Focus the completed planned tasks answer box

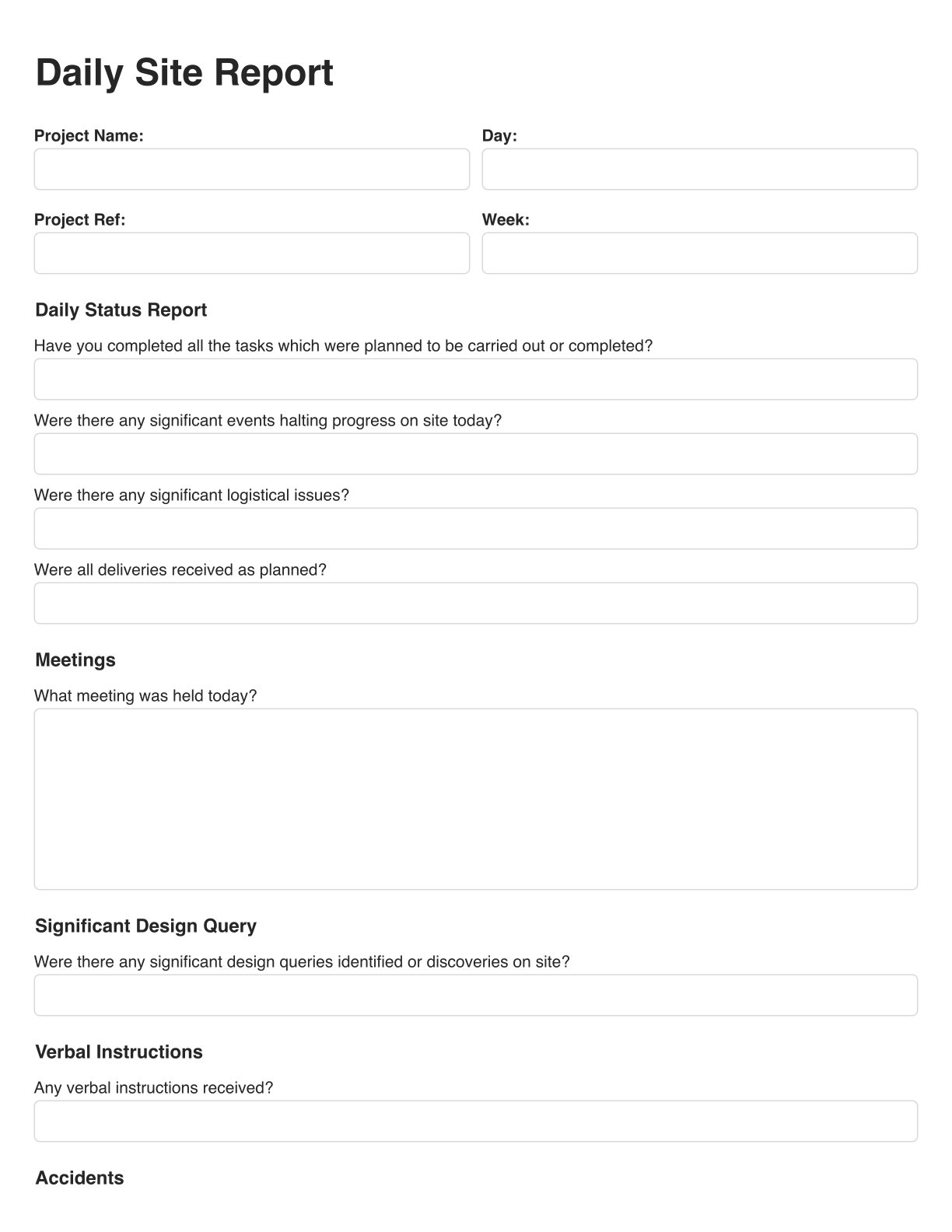pyautogui.click(x=475, y=380)
